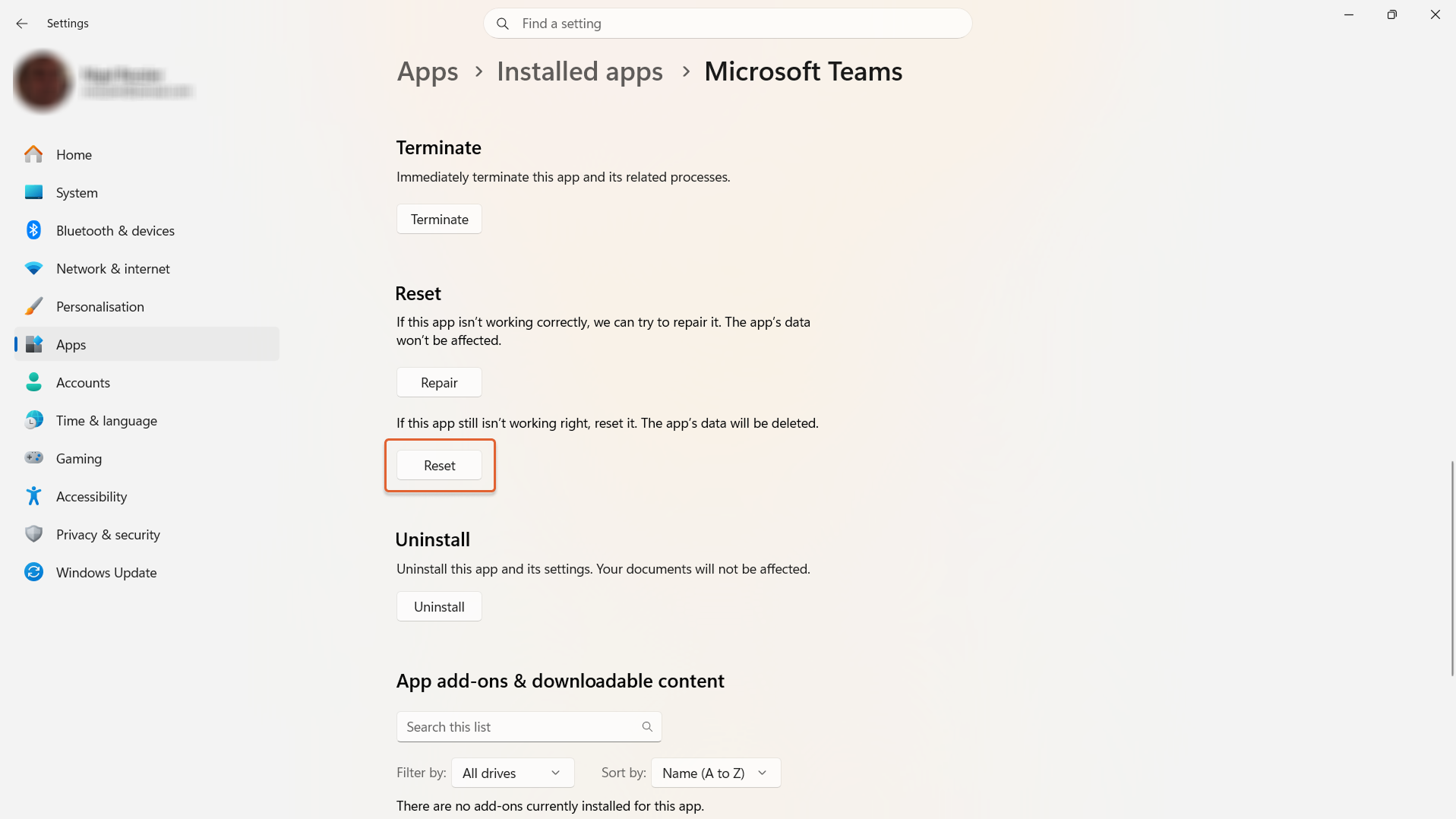Focus the Search this list field
This screenshot has height=819, width=1456.
pyautogui.click(x=529, y=727)
